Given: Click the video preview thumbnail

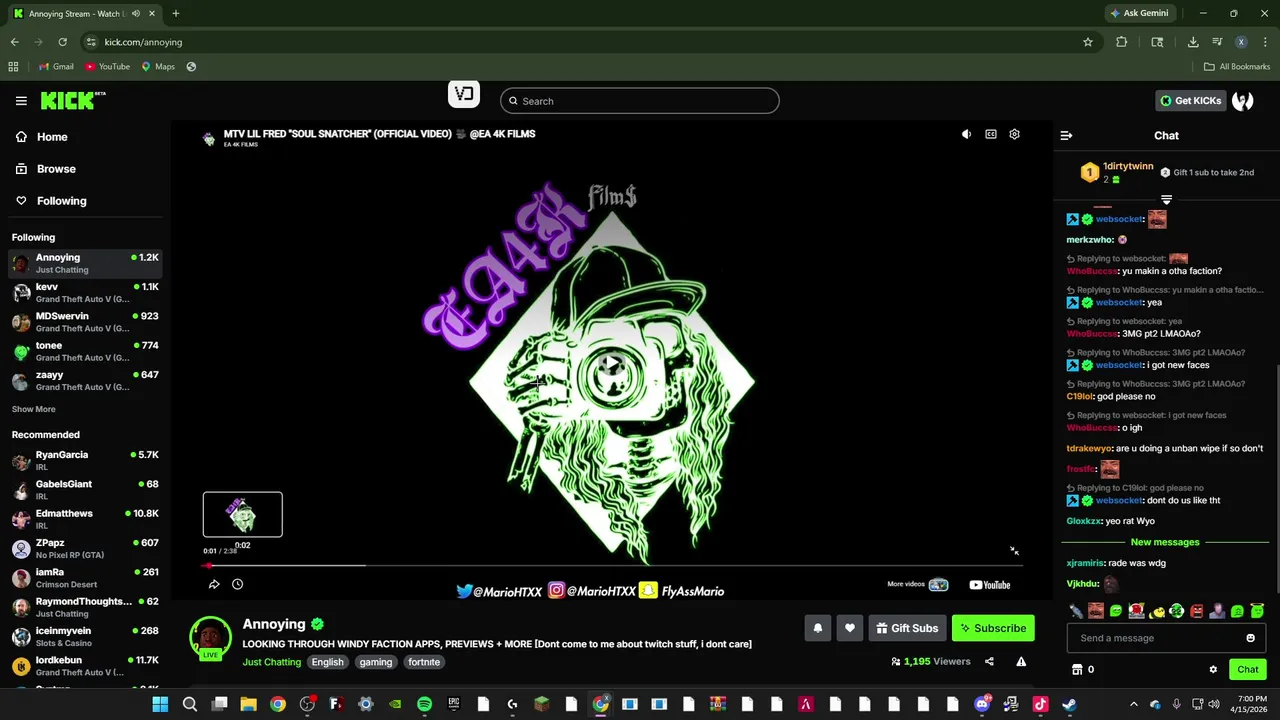Looking at the screenshot, I should coord(243,515).
